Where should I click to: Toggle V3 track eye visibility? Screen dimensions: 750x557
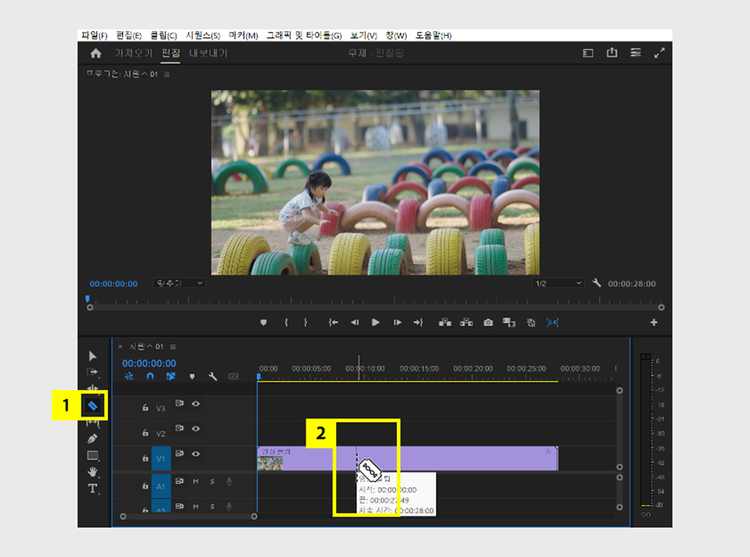[x=196, y=404]
